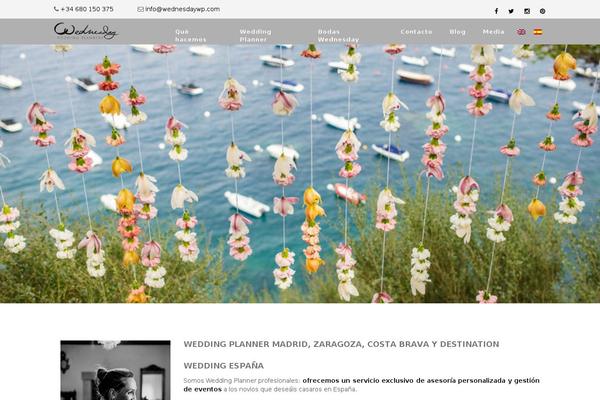Image resolution: width=600 pixels, height=400 pixels.
Task: Open the Pinterest social icon
Action: pyautogui.click(x=543, y=11)
